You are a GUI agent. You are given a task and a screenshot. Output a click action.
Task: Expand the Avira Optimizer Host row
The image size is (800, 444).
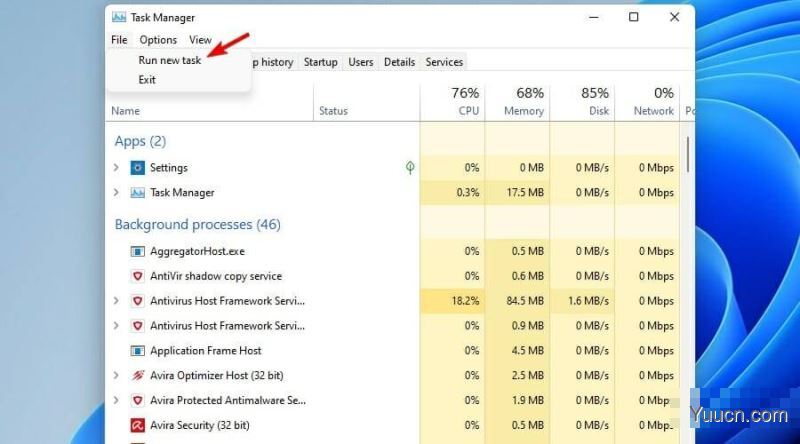(x=116, y=376)
